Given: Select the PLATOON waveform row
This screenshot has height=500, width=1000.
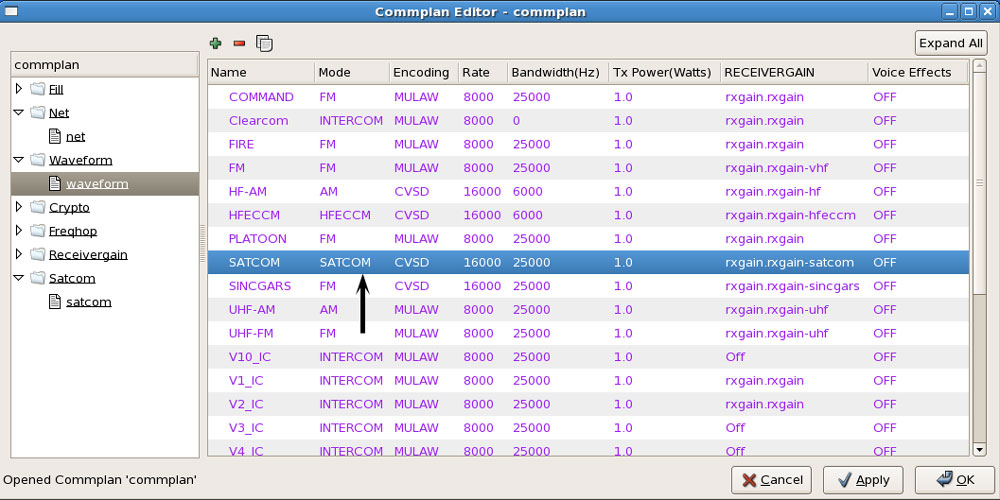Looking at the screenshot, I should 588,239.
